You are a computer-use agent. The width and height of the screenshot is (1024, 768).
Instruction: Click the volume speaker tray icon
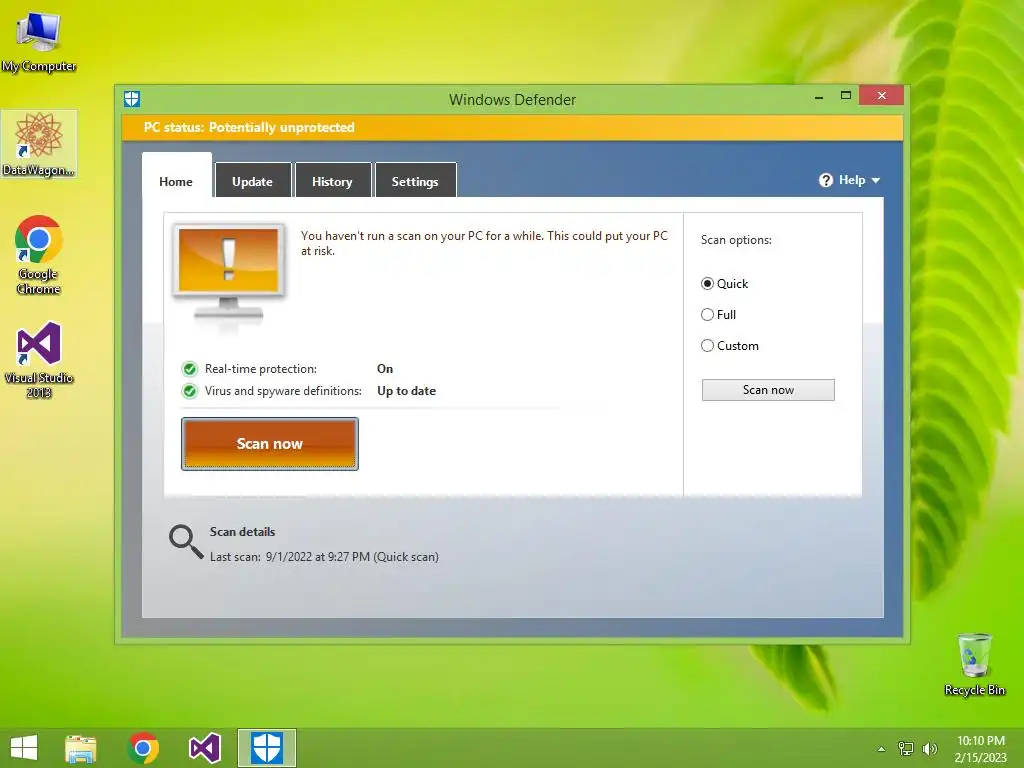930,748
